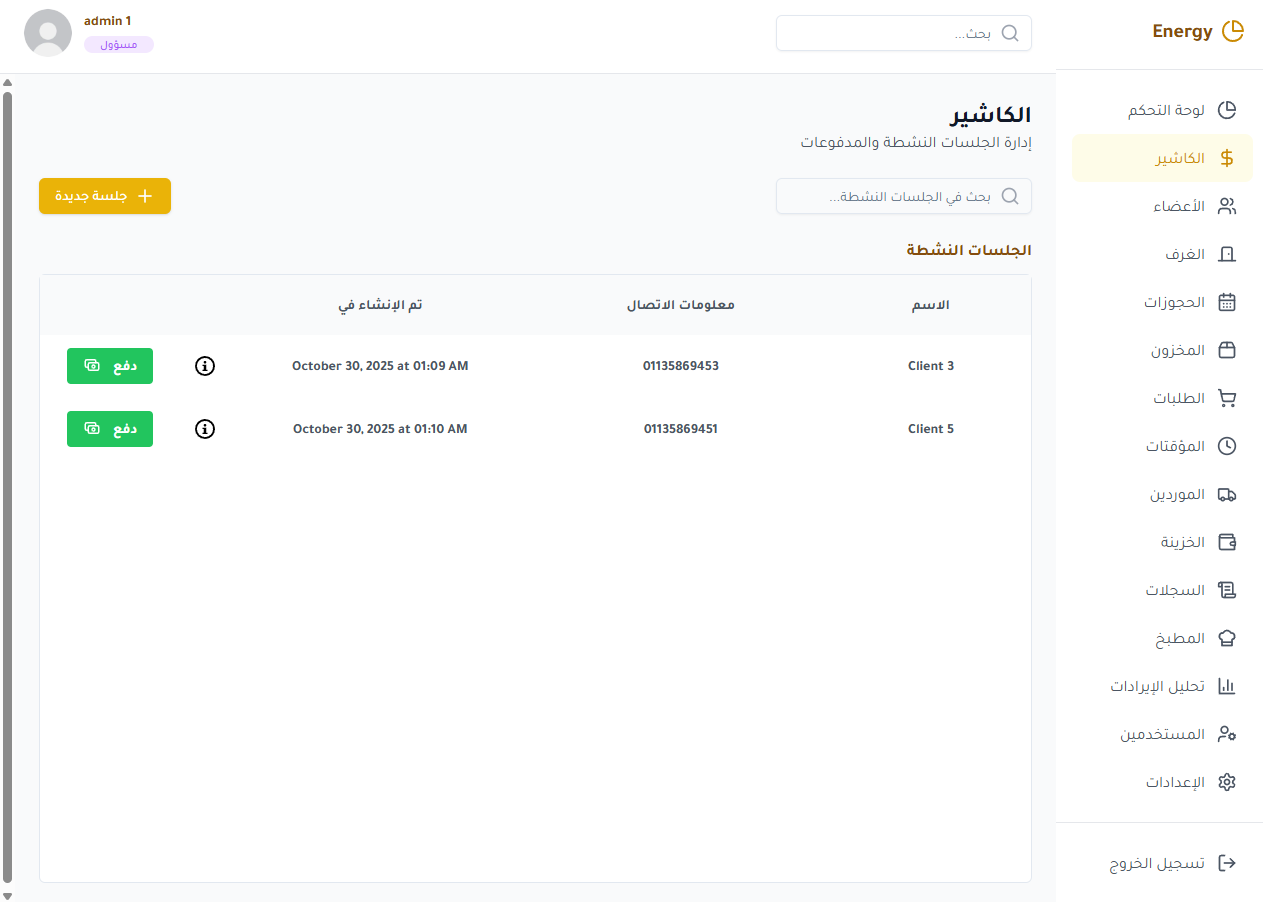Click the kitchen chef hat icon
This screenshot has width=1263, height=902.
[x=1227, y=638]
